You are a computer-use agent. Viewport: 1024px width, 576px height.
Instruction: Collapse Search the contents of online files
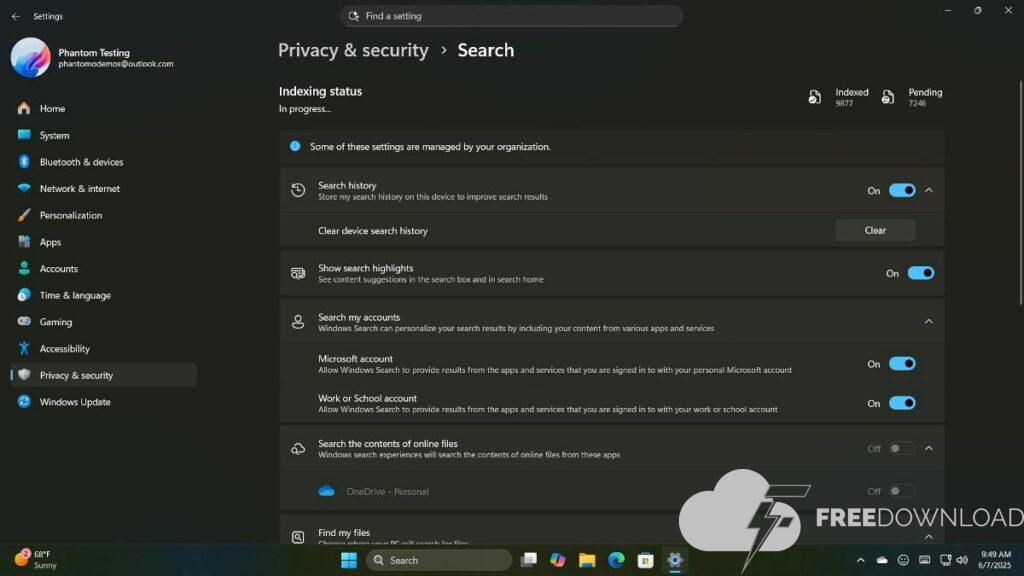[929, 448]
